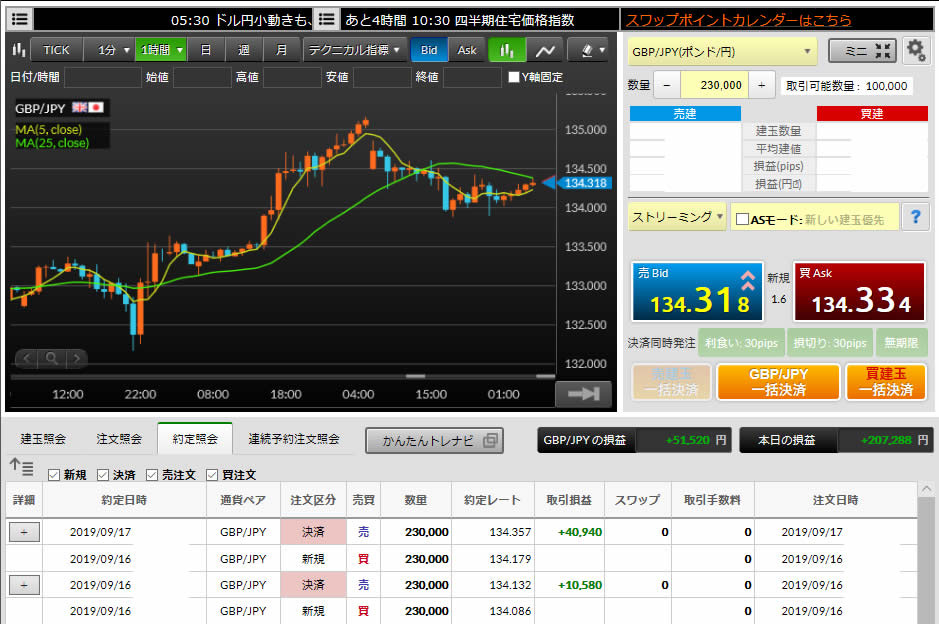Viewport: 939px width, 624px height.
Task: Toggle 損切り 30pips setting
Action: tap(830, 343)
